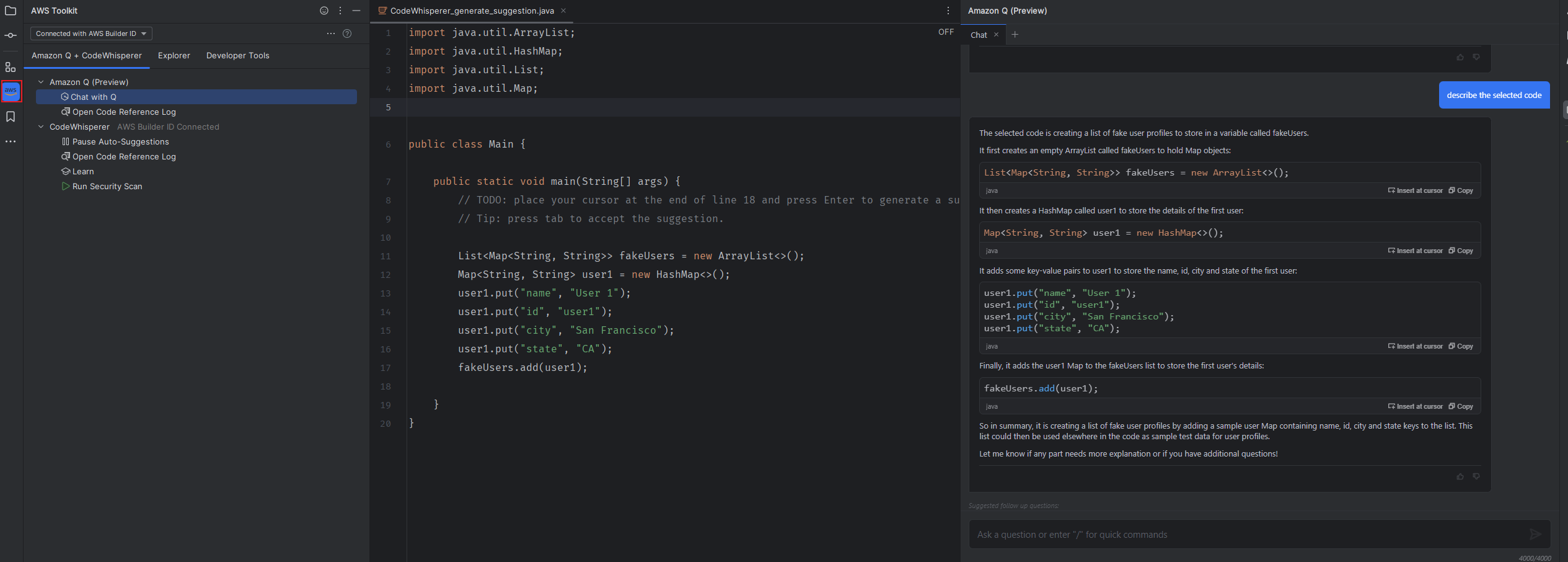
Task: Hide the AWS Toolkit panel
Action: 356,11
